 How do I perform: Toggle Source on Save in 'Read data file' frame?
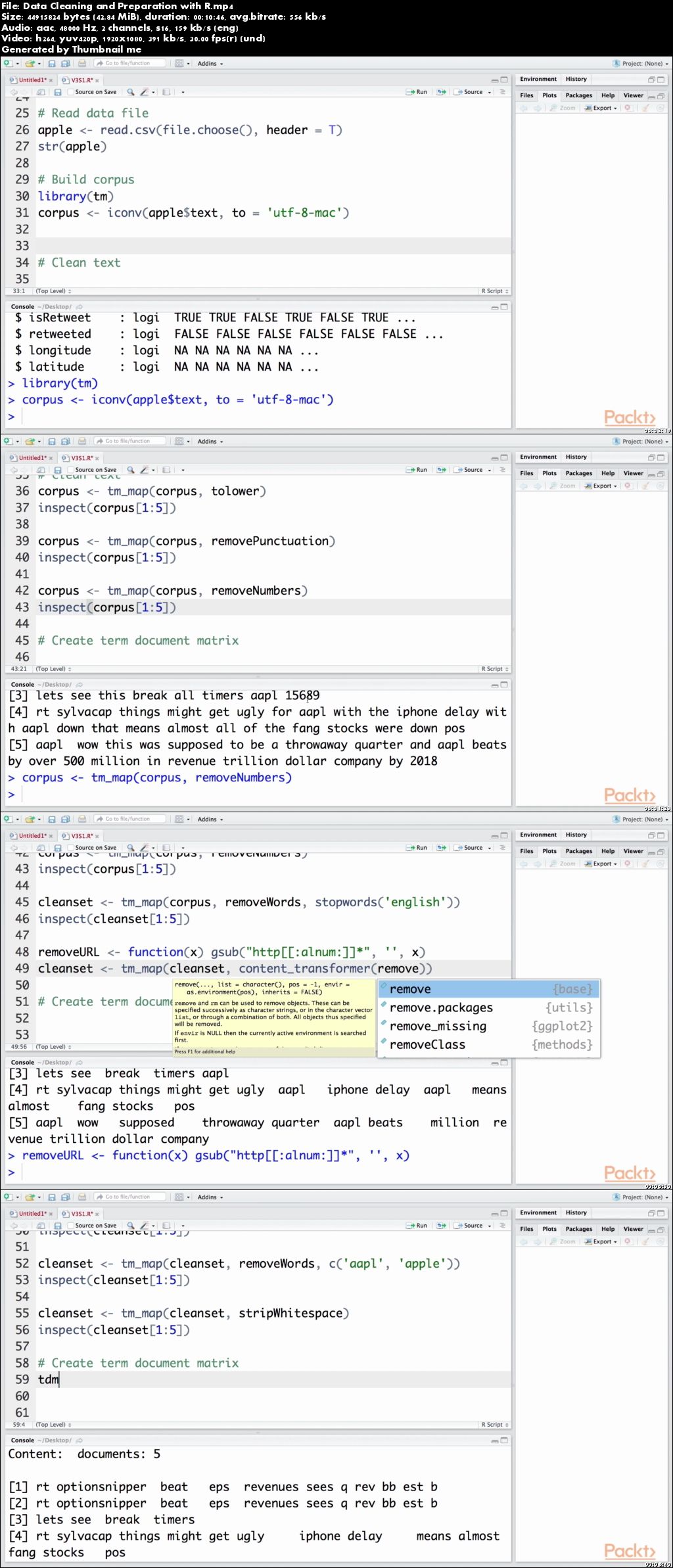coord(70,92)
